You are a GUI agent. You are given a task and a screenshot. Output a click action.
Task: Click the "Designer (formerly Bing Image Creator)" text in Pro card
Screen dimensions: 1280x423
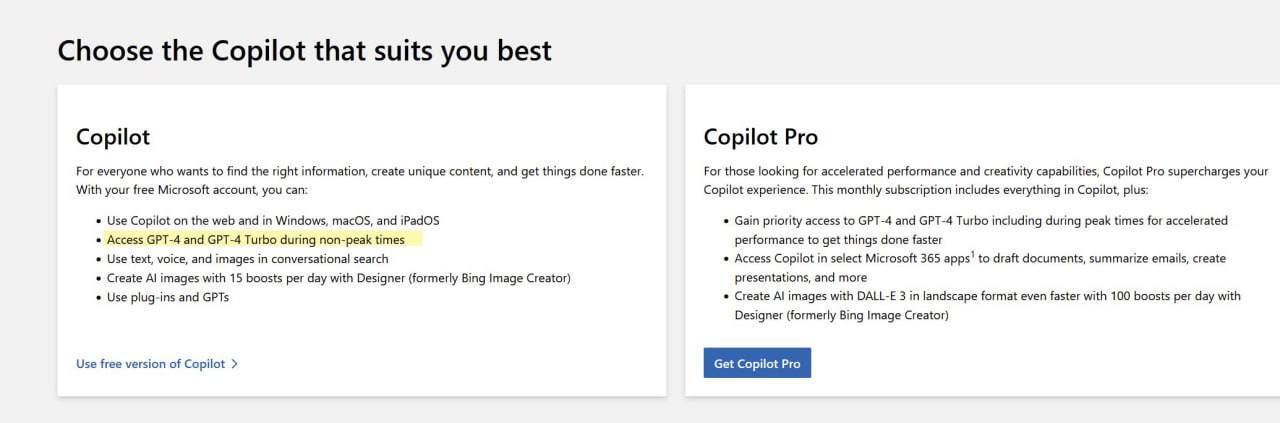coord(841,316)
